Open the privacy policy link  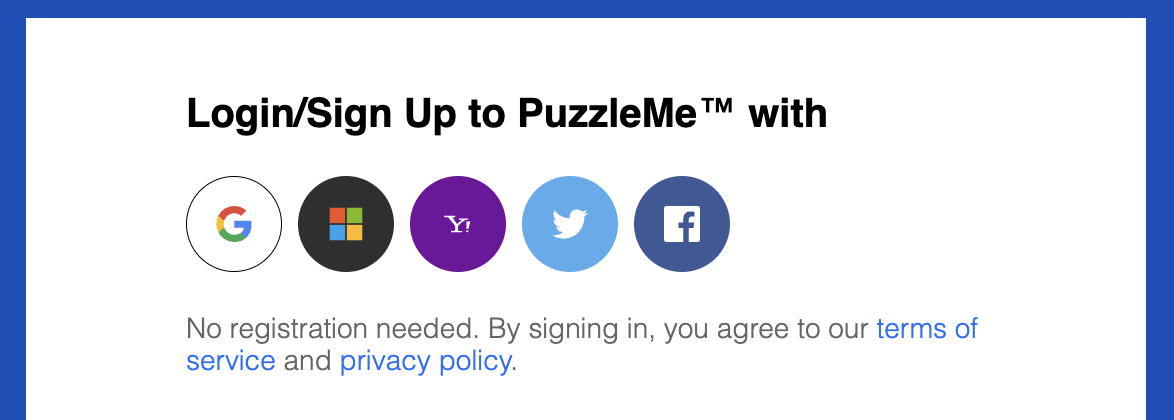point(425,362)
